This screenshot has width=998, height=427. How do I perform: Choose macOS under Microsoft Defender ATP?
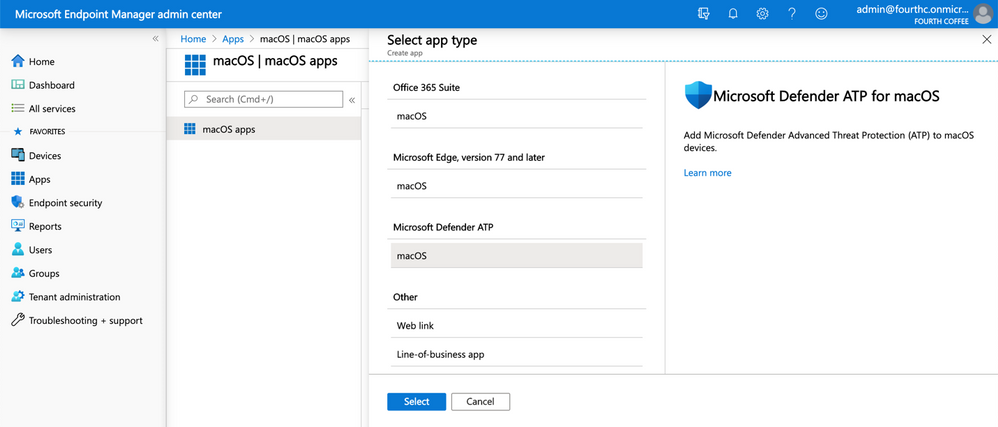517,256
